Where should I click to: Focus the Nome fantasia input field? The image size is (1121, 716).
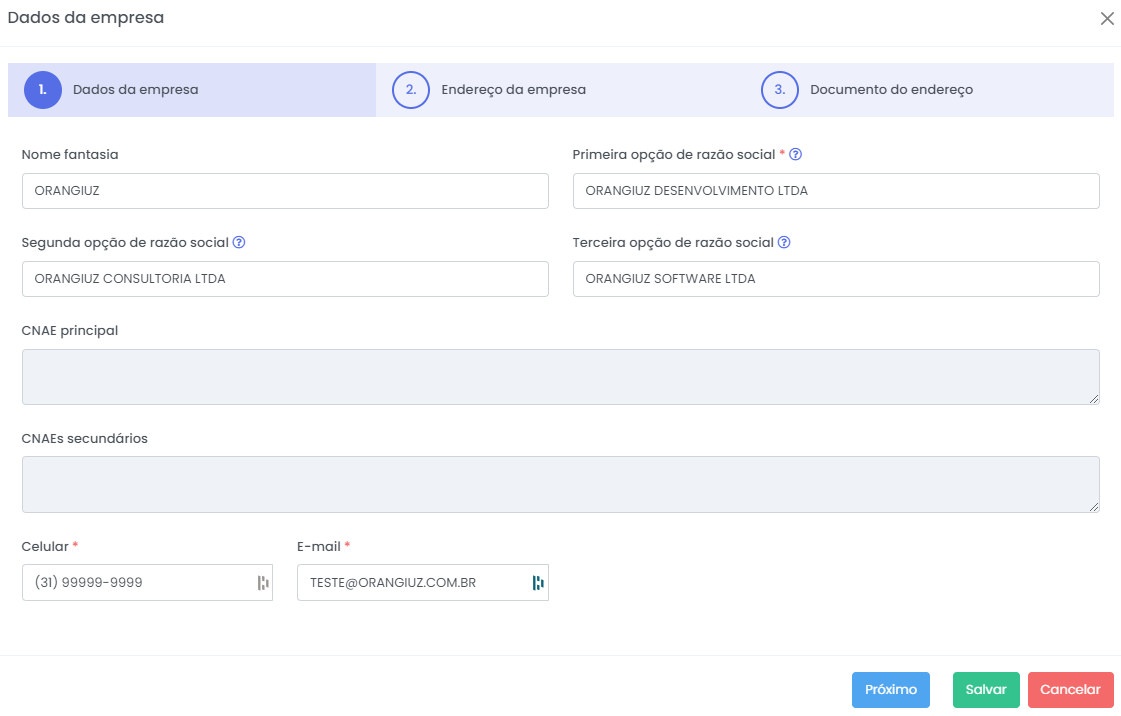pos(285,191)
